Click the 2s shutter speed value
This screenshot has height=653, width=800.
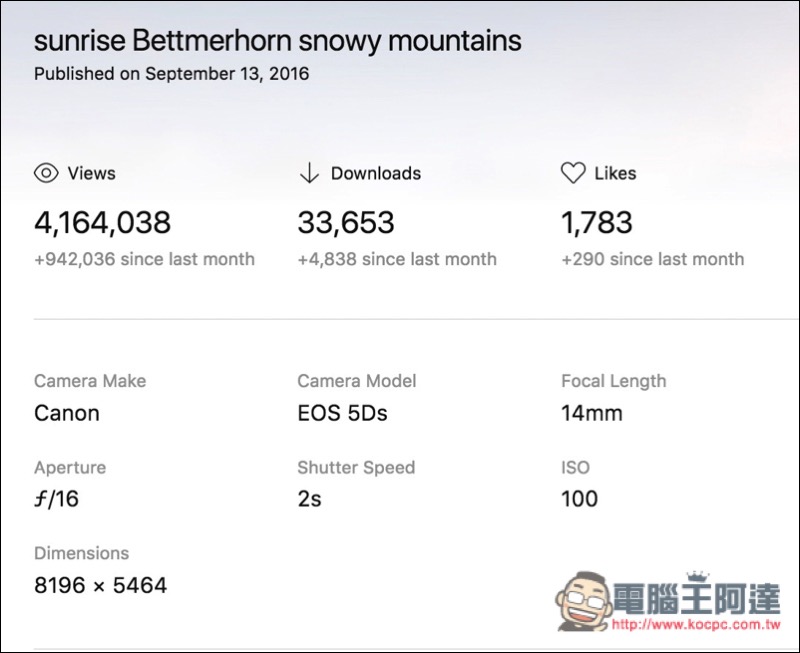click(310, 499)
